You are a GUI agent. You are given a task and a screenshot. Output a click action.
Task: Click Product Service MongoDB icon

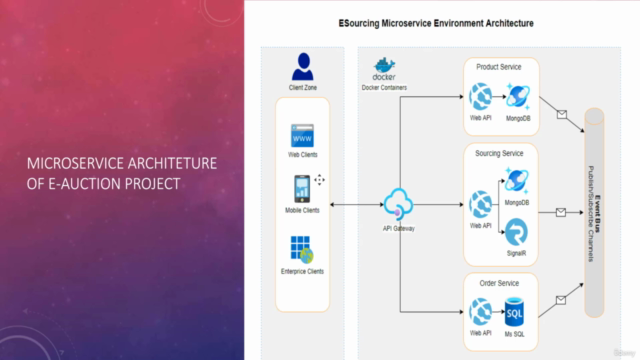(518, 96)
